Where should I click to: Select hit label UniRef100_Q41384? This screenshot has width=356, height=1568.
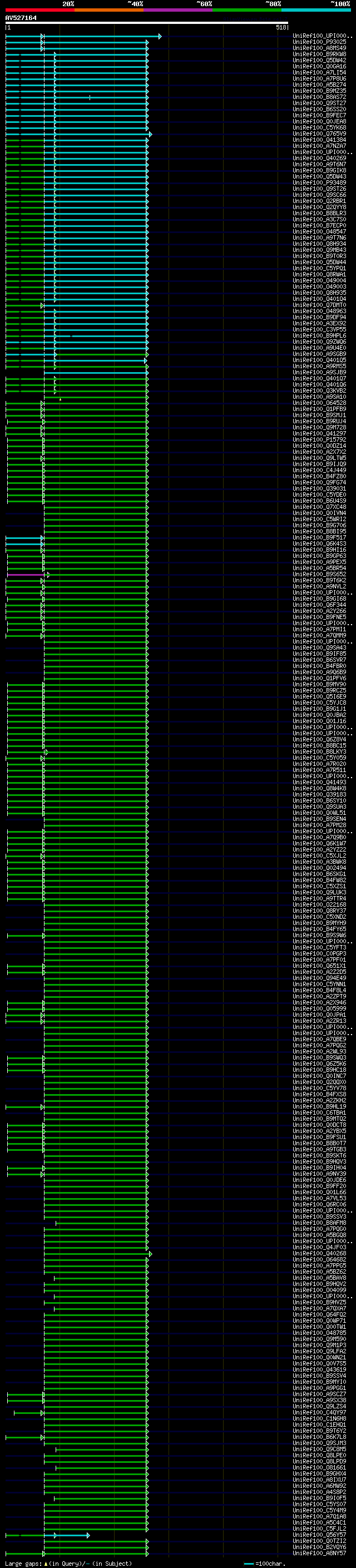point(319,140)
